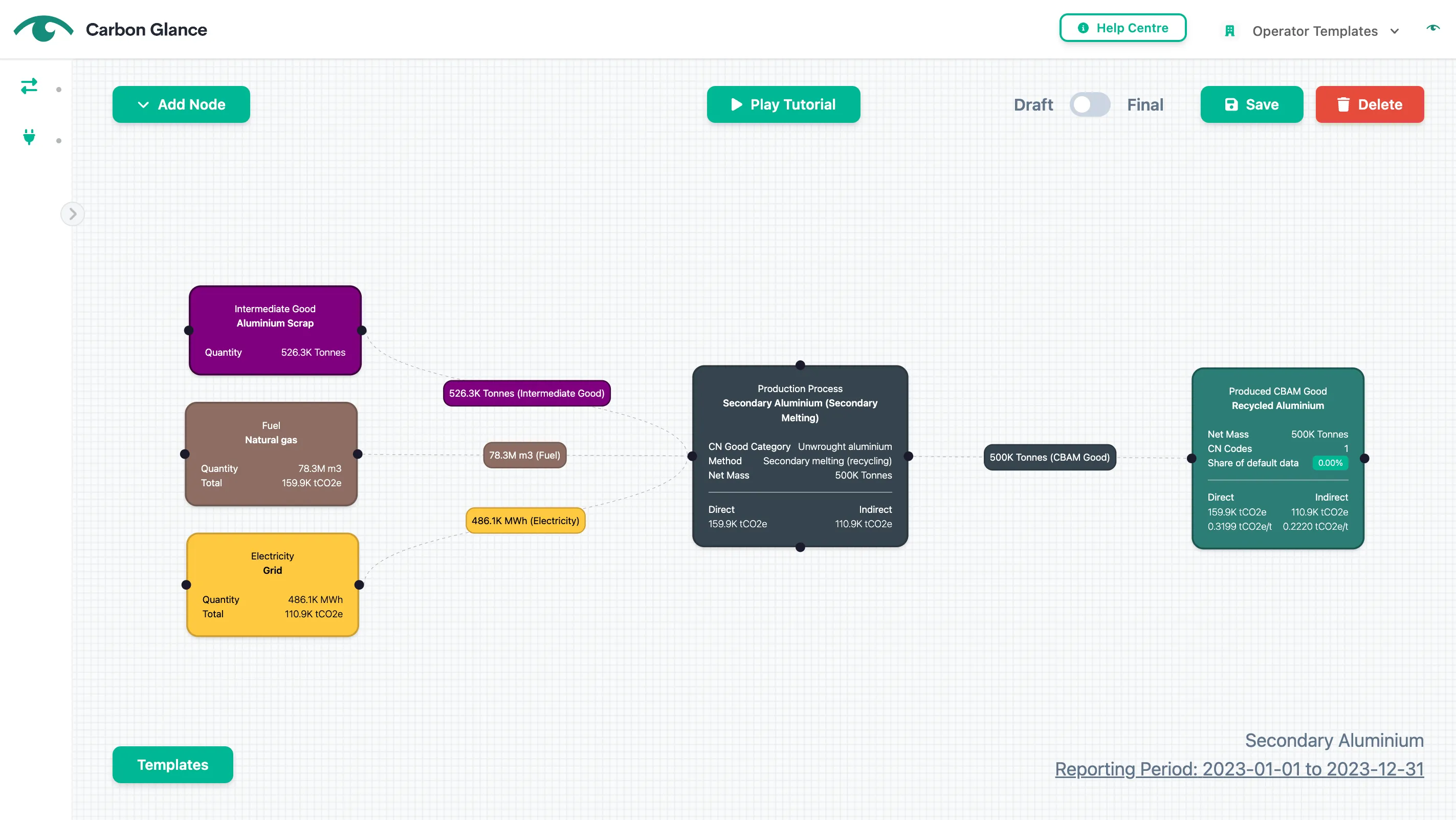
Task: Click the Carbon Glance brand name
Action: pyautogui.click(x=146, y=29)
